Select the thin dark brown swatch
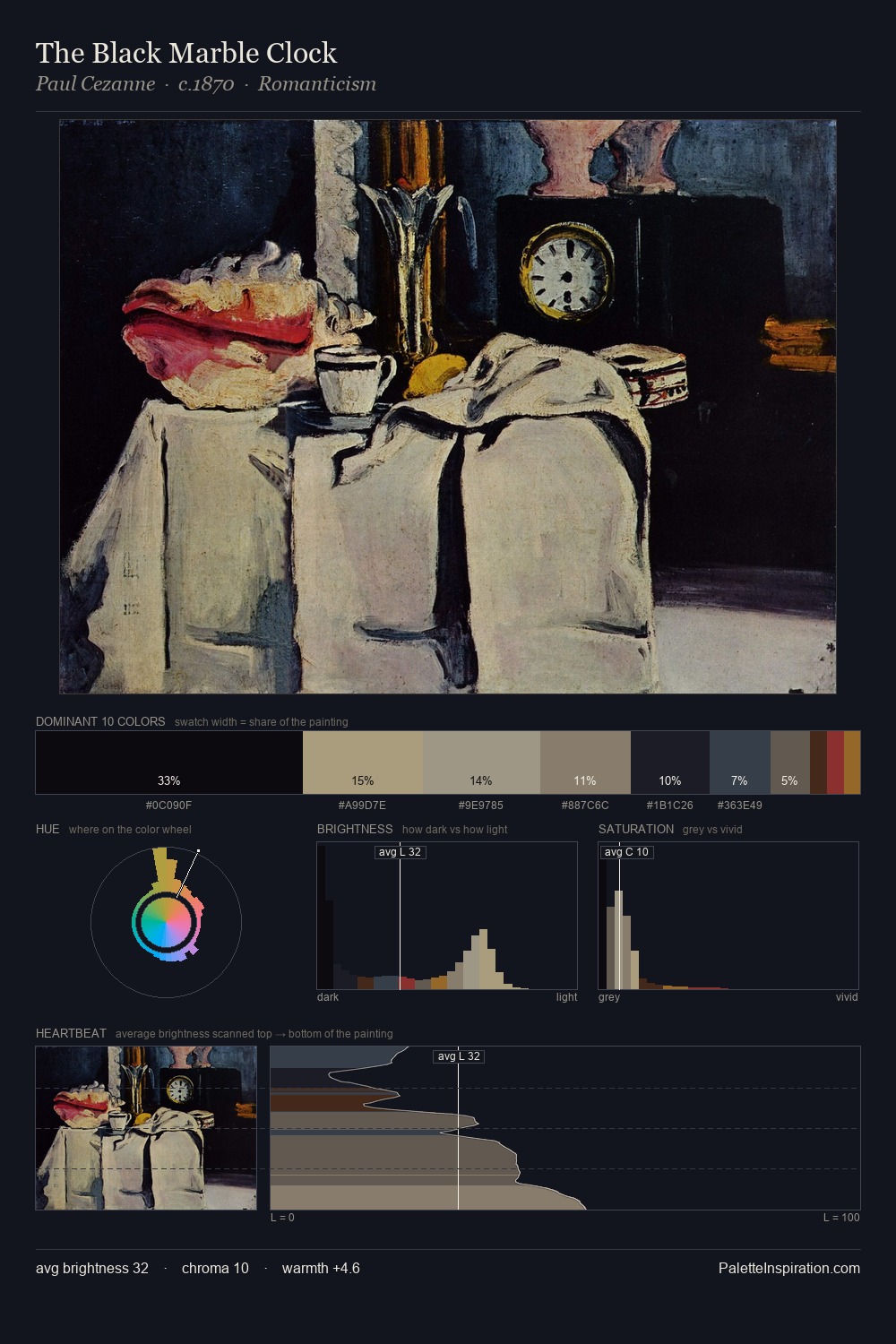The height and width of the screenshot is (1344, 896). point(818,762)
